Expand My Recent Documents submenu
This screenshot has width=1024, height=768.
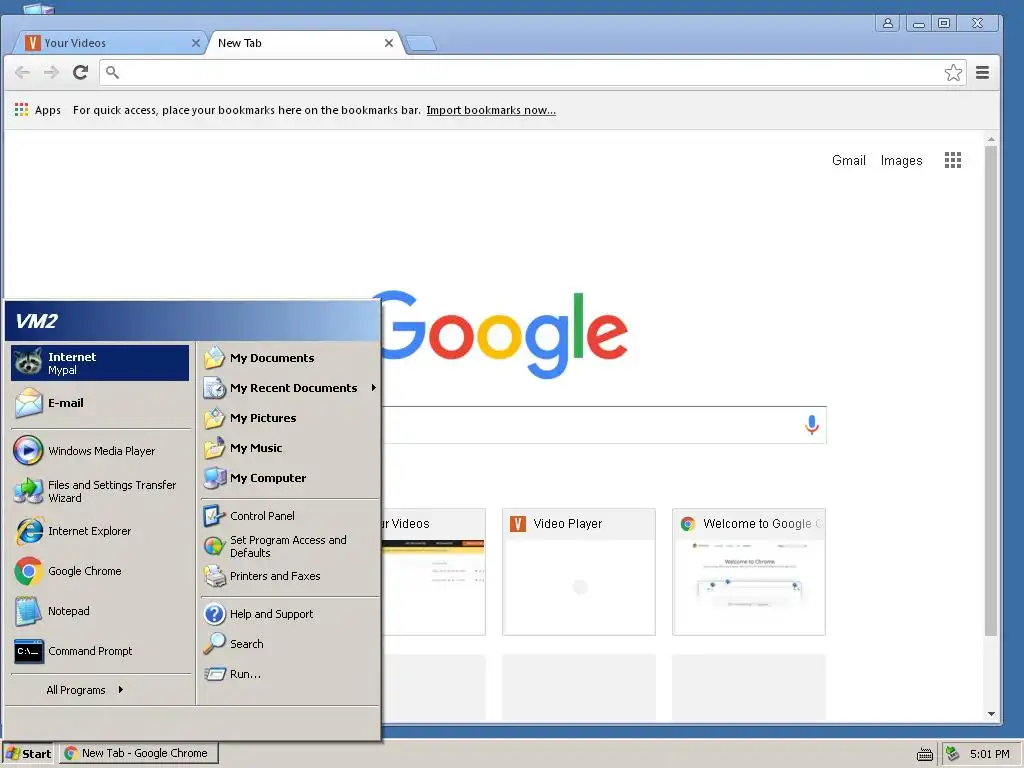tap(290, 388)
